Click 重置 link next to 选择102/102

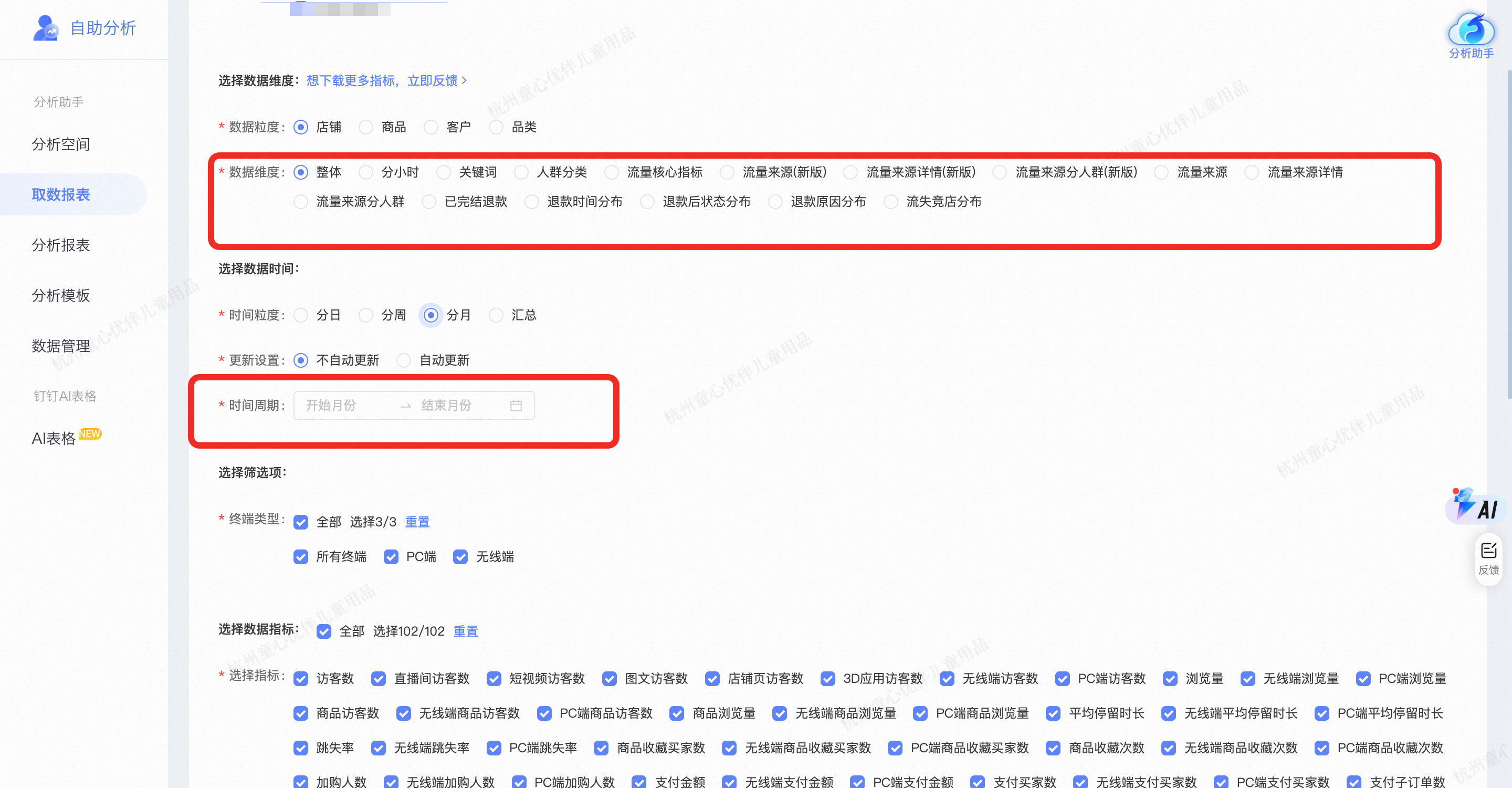coord(466,631)
